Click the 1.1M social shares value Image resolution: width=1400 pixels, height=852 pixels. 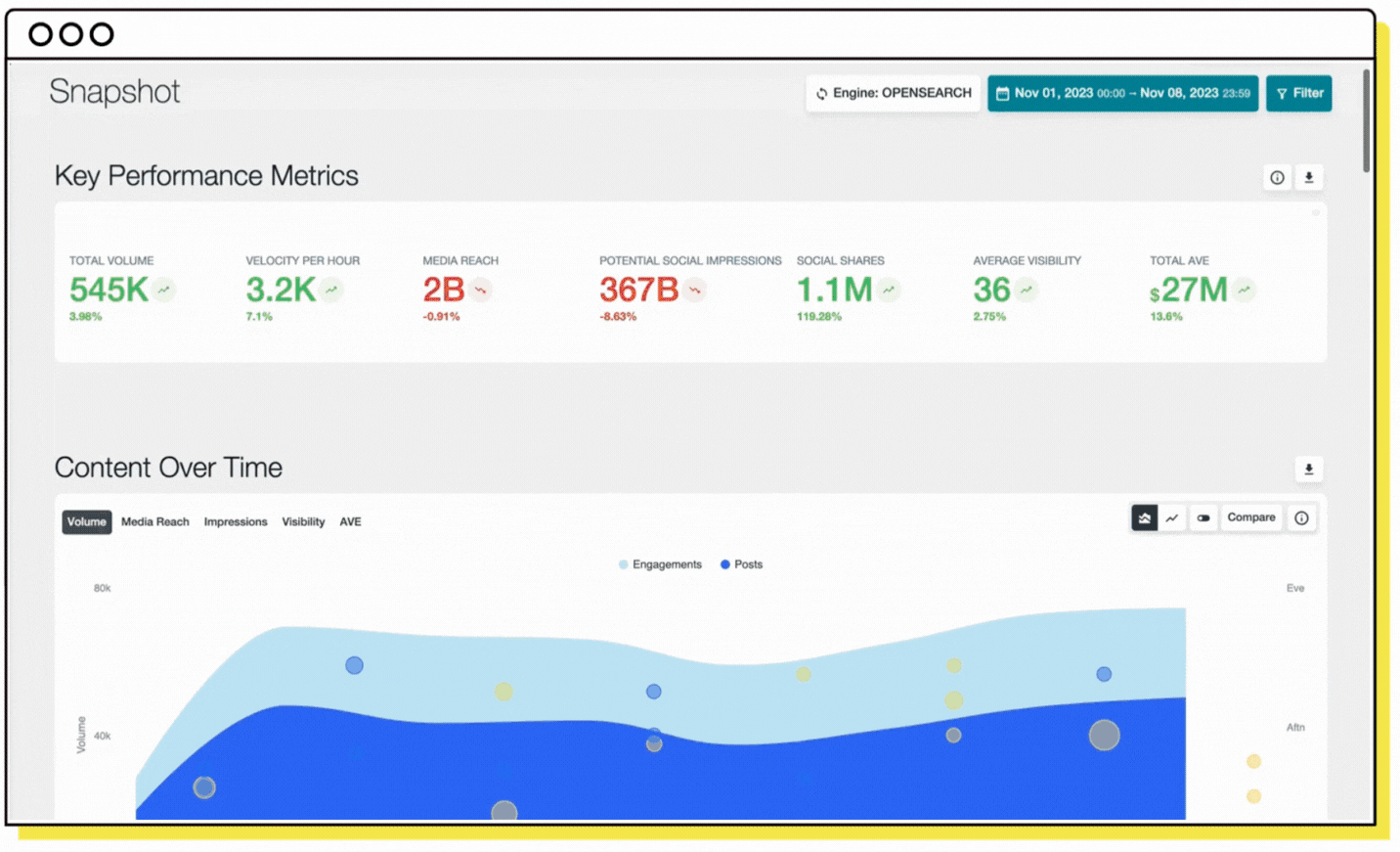(x=834, y=290)
